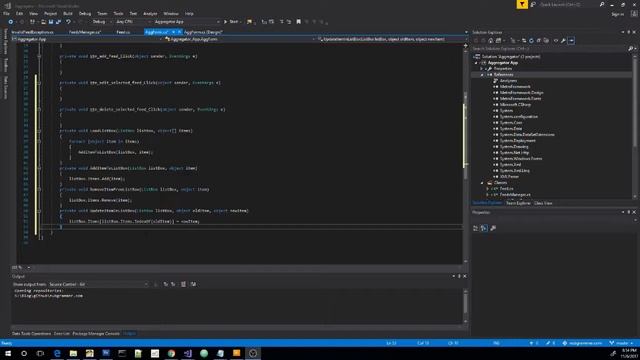640x360 pixels.
Task: Open the Any CPU platform dropdown
Action: 133,22
